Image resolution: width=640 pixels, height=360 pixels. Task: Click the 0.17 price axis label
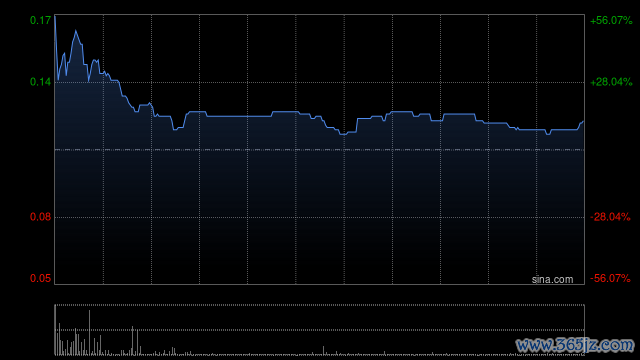click(40, 20)
